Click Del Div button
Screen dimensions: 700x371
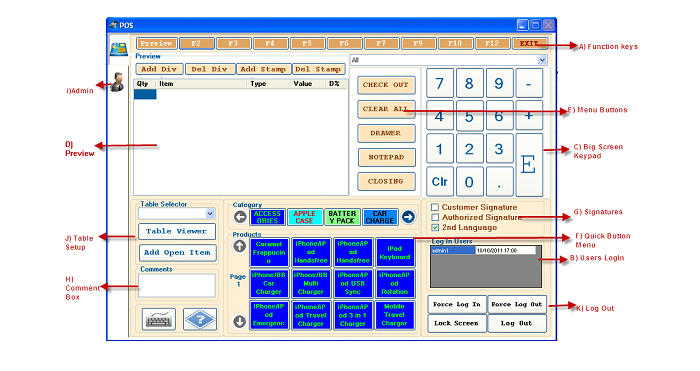[209, 69]
